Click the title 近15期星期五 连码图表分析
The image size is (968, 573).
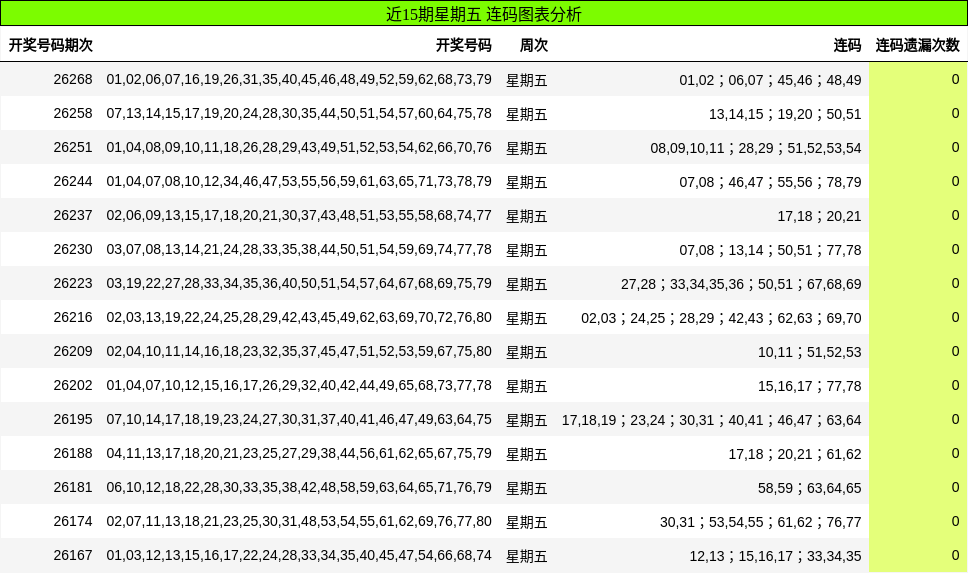[483, 14]
